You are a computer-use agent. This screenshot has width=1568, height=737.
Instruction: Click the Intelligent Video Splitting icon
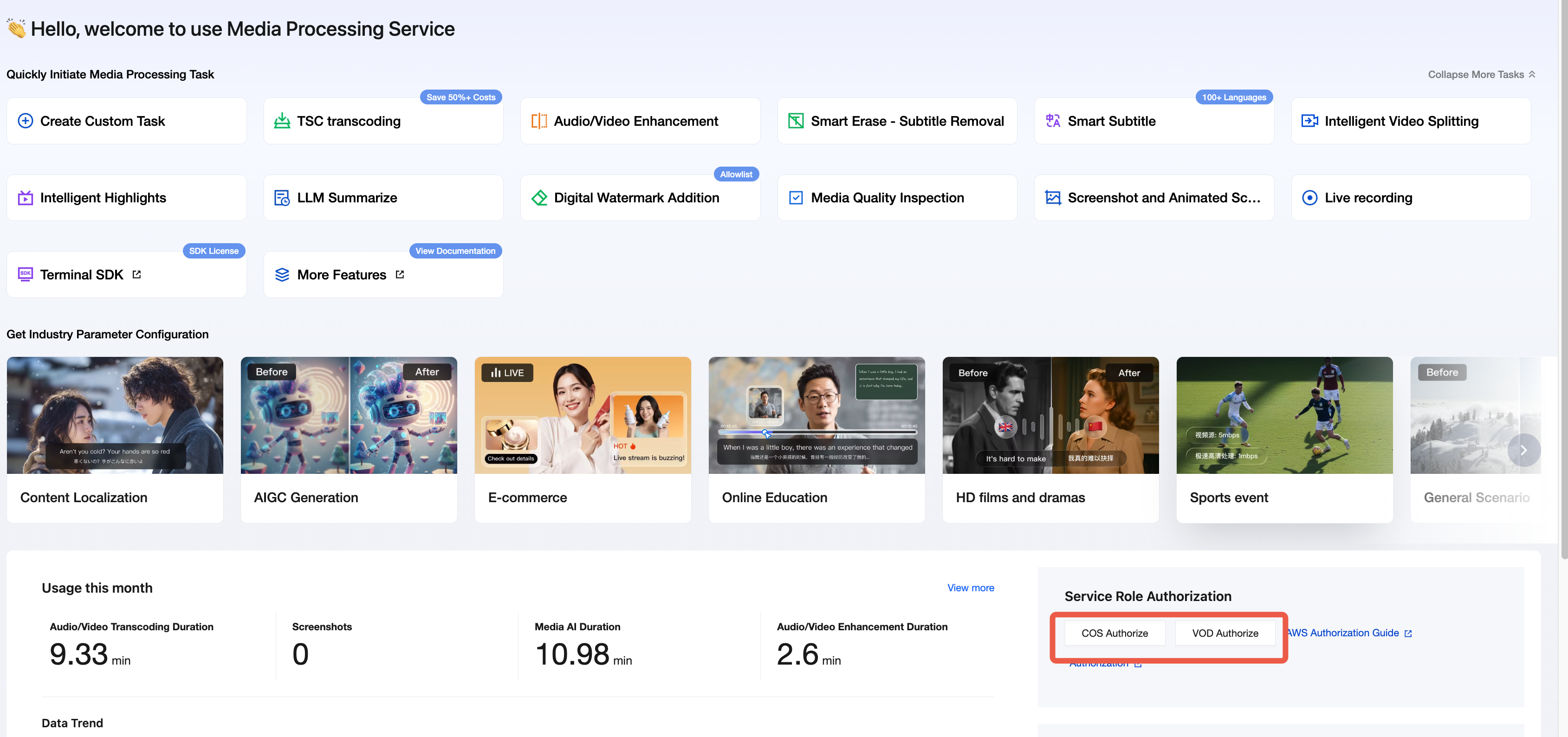coord(1309,121)
